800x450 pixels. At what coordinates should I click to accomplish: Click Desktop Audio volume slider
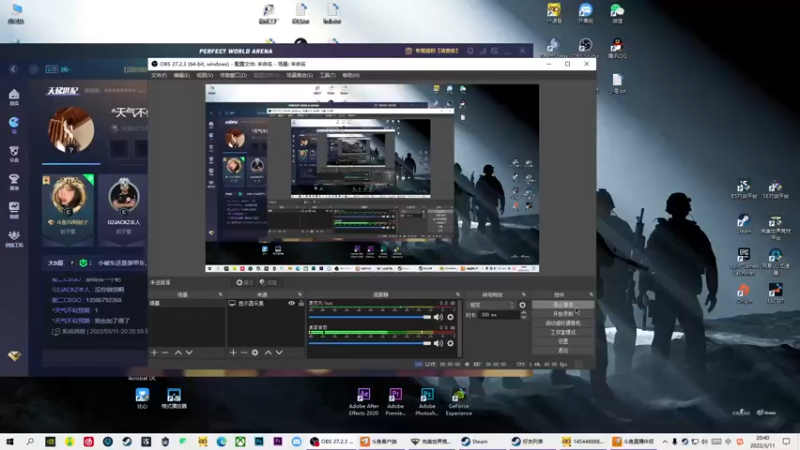[x=370, y=343]
